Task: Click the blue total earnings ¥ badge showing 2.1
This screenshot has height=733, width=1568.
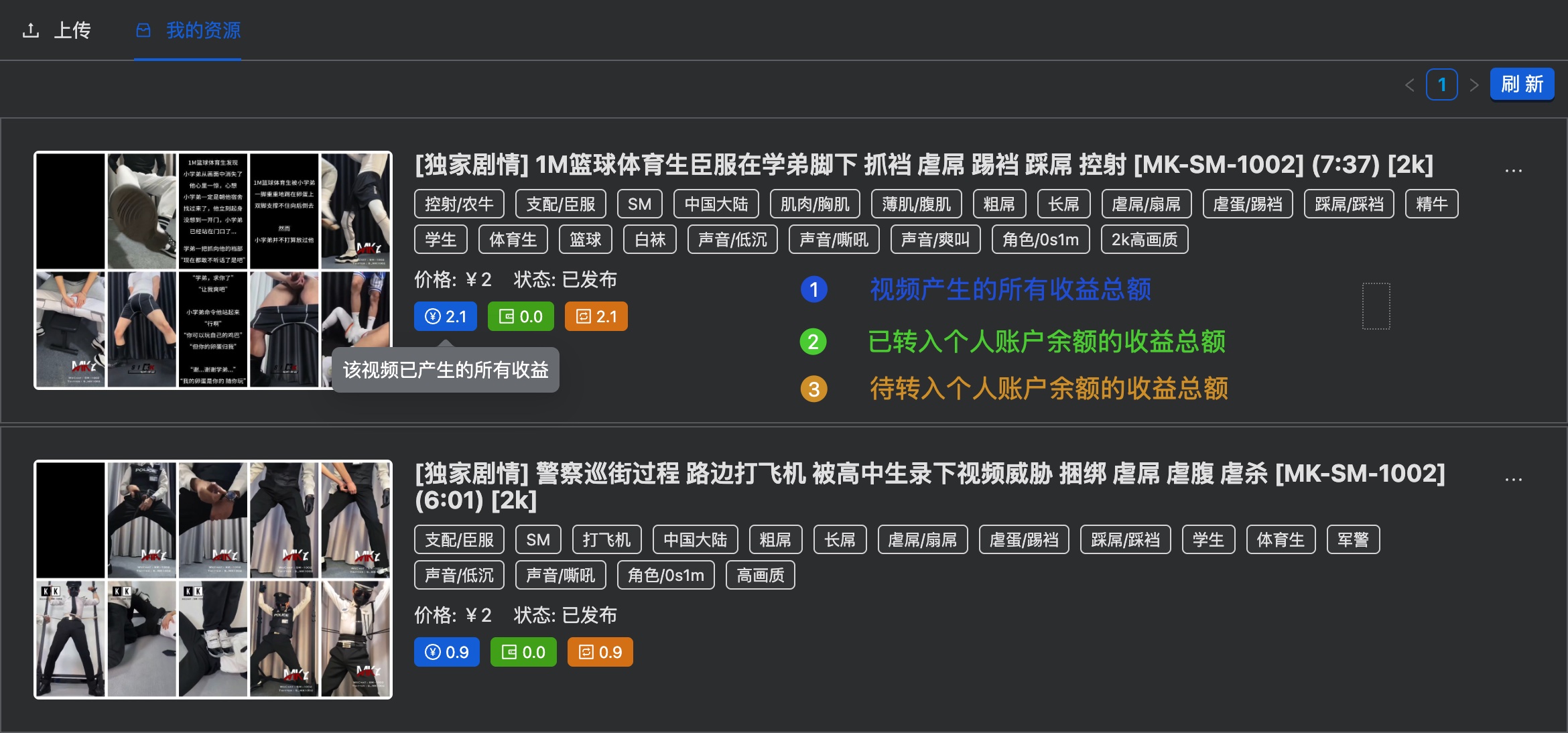Action: (x=444, y=316)
